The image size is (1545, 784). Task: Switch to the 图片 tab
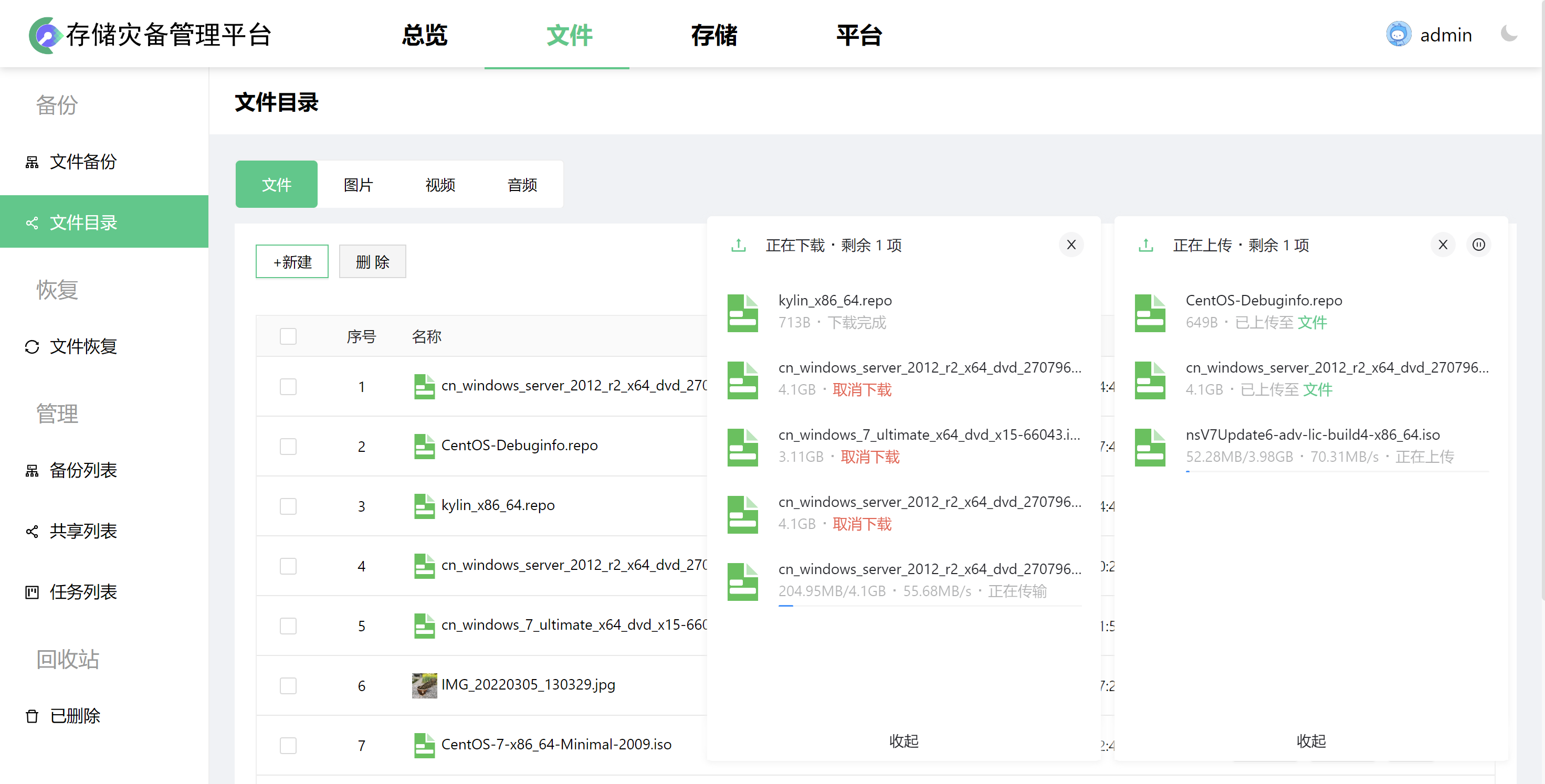coord(358,185)
